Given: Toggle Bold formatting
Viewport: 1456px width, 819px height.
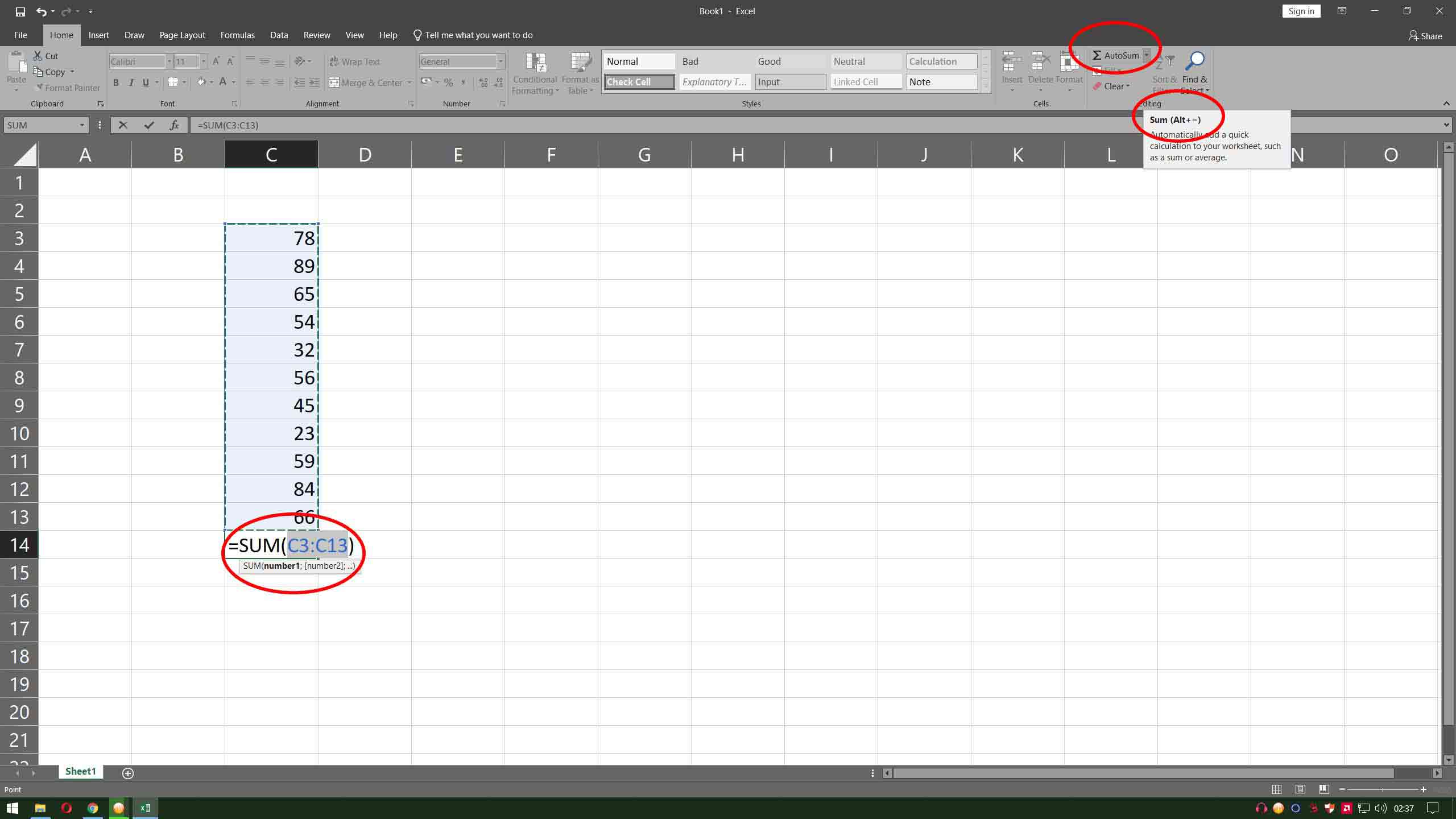Looking at the screenshot, I should point(116,82).
